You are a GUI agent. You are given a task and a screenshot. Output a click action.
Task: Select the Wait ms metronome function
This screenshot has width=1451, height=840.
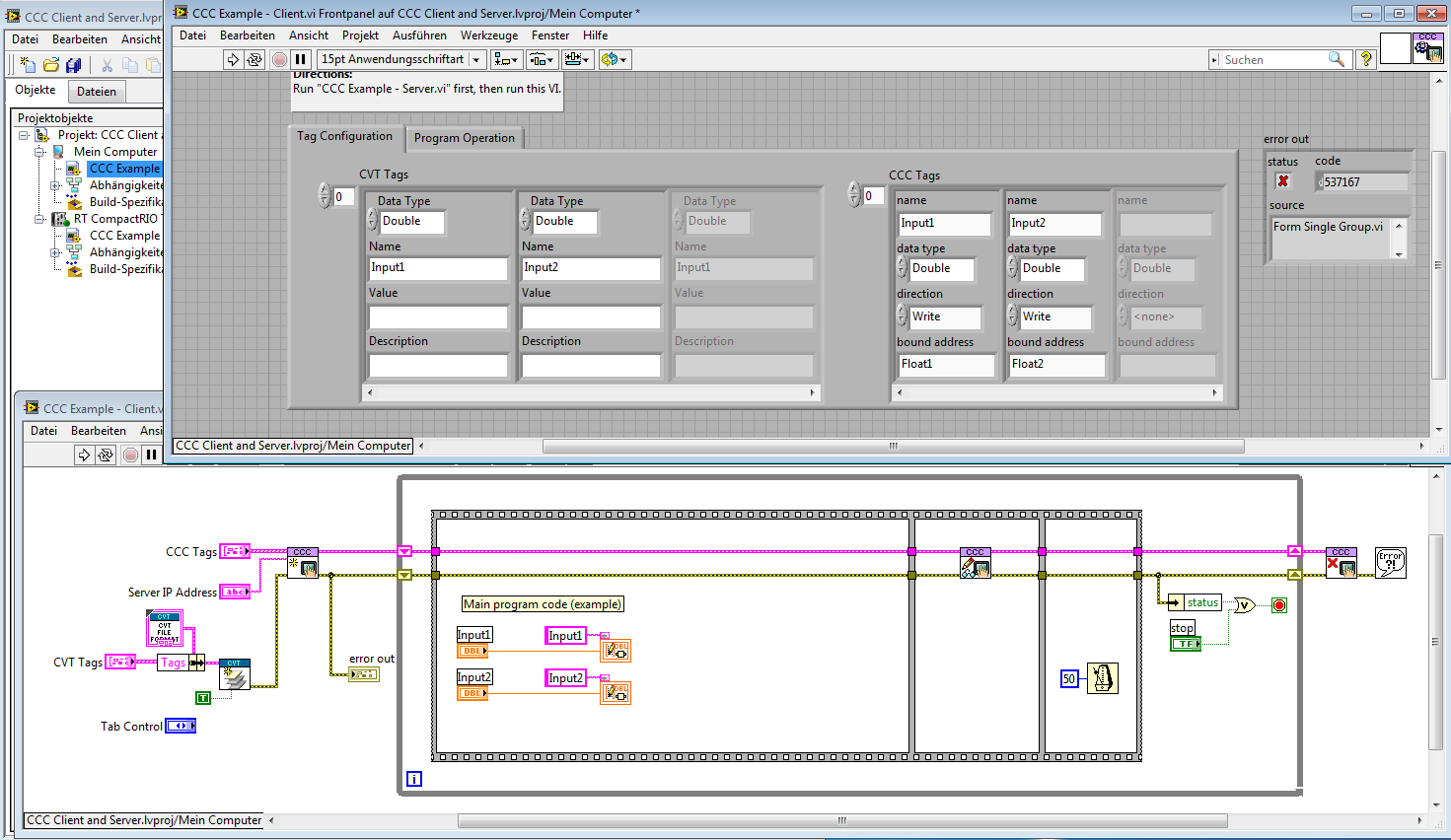coord(1102,678)
